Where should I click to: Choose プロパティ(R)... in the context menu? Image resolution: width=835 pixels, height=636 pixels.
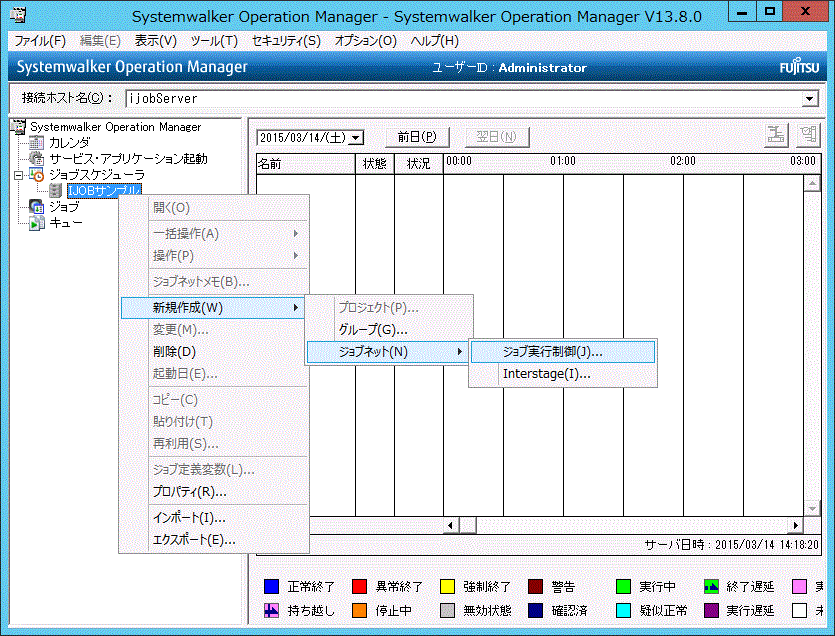(215, 492)
